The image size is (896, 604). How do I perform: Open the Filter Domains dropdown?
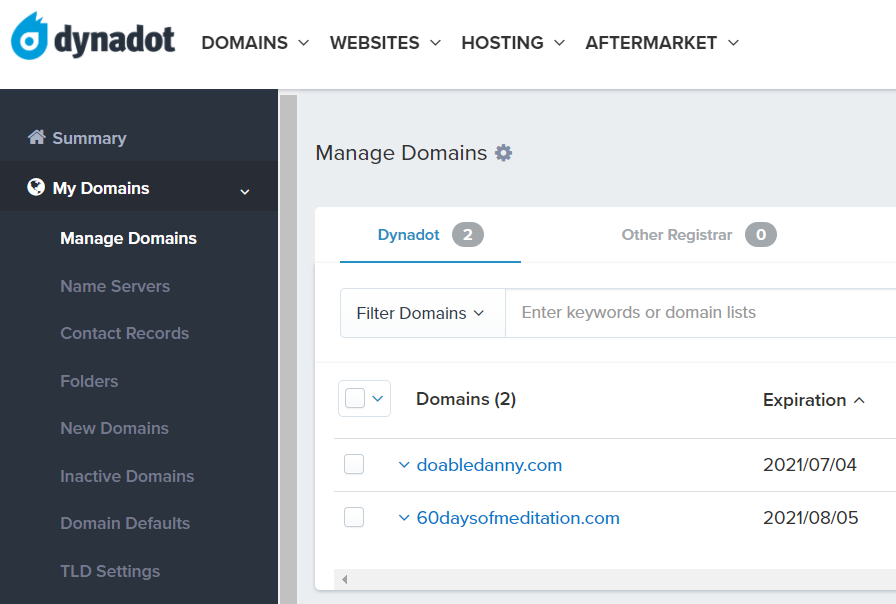423,313
